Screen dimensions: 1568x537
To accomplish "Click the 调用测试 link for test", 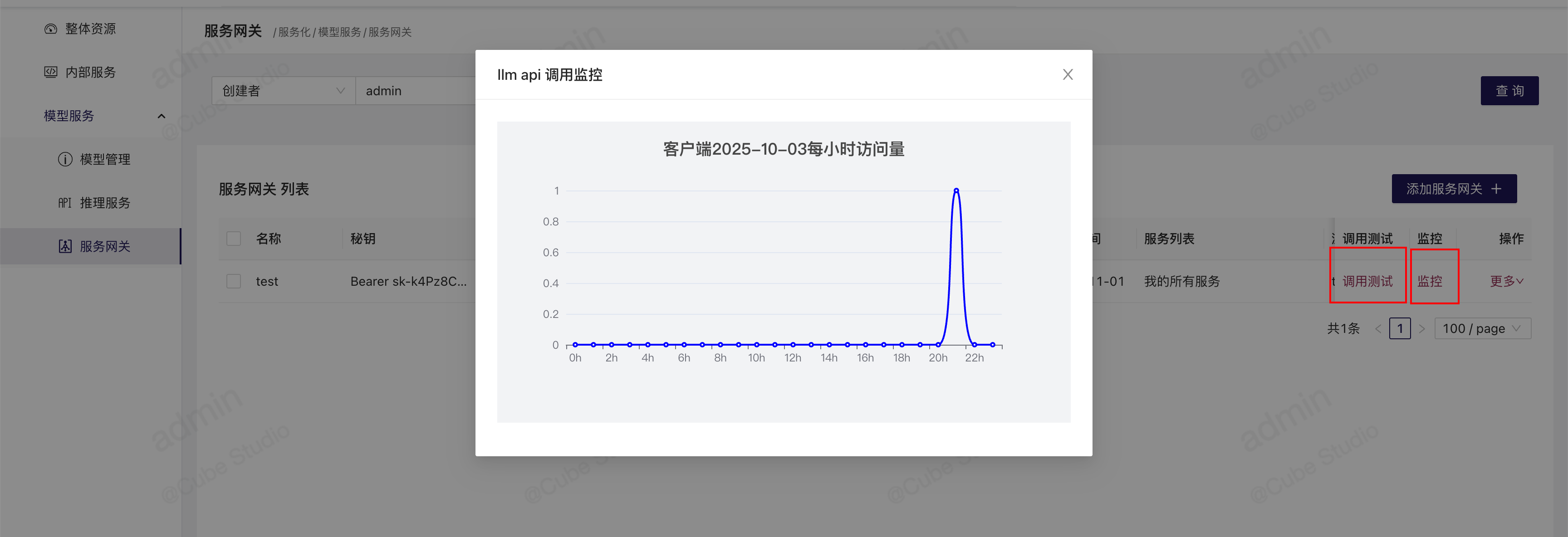I will 1367,282.
